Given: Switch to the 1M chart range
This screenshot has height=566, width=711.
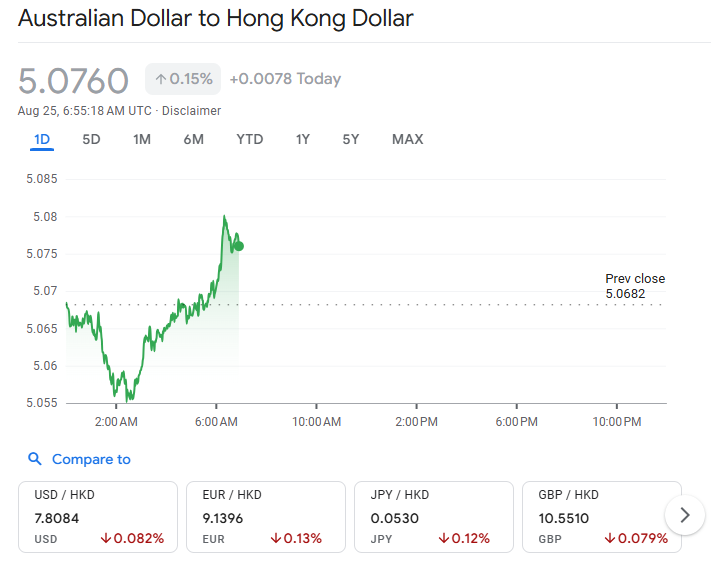Looking at the screenshot, I should 142,139.
